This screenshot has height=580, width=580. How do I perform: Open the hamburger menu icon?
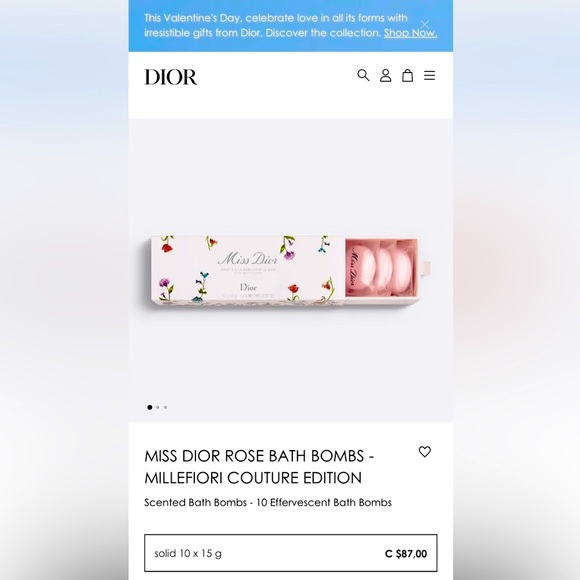tap(429, 75)
